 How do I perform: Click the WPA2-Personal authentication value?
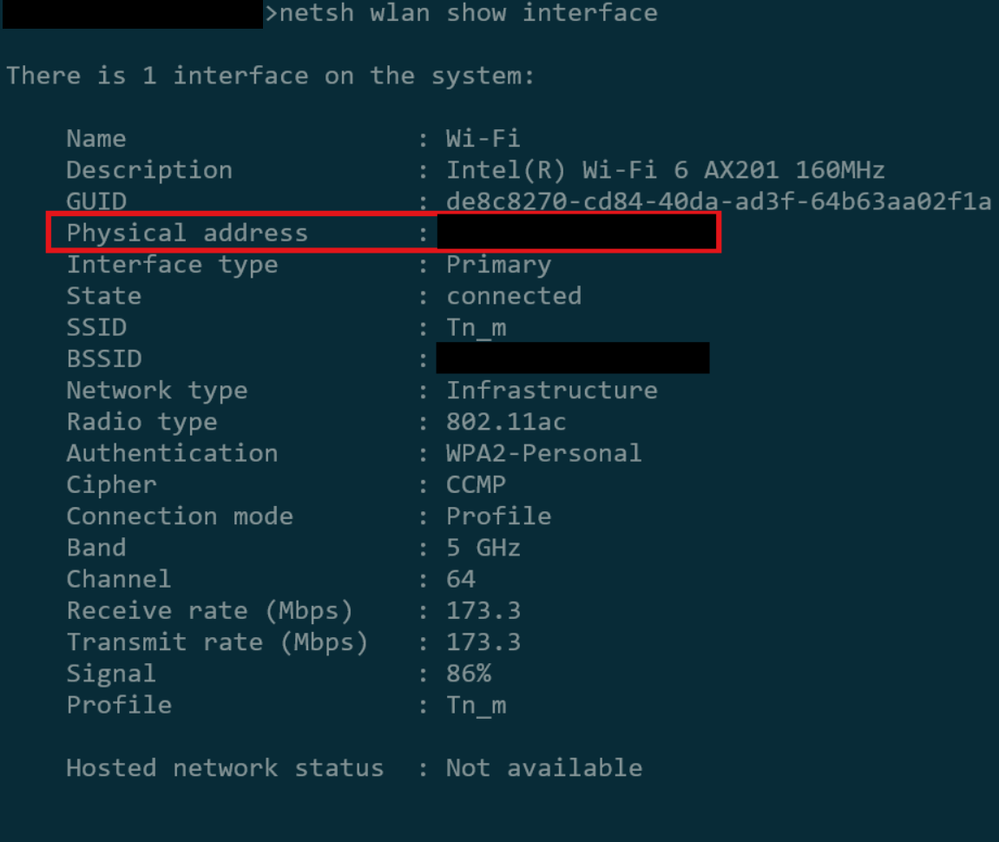pyautogui.click(x=544, y=453)
